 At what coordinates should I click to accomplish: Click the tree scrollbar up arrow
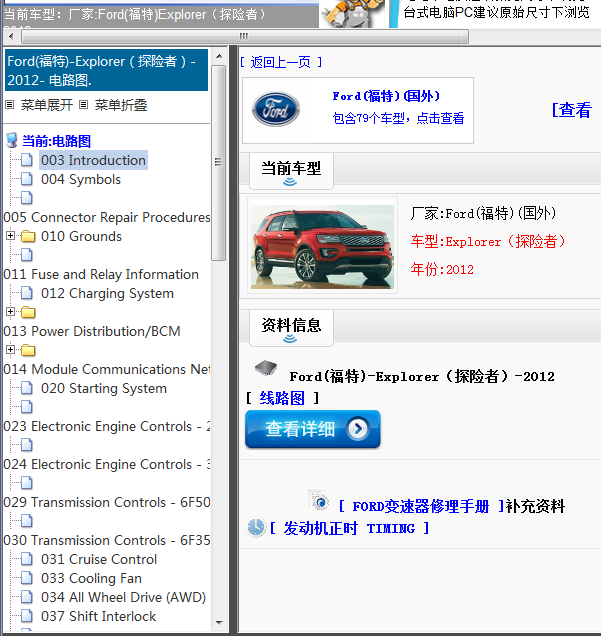pos(219,56)
